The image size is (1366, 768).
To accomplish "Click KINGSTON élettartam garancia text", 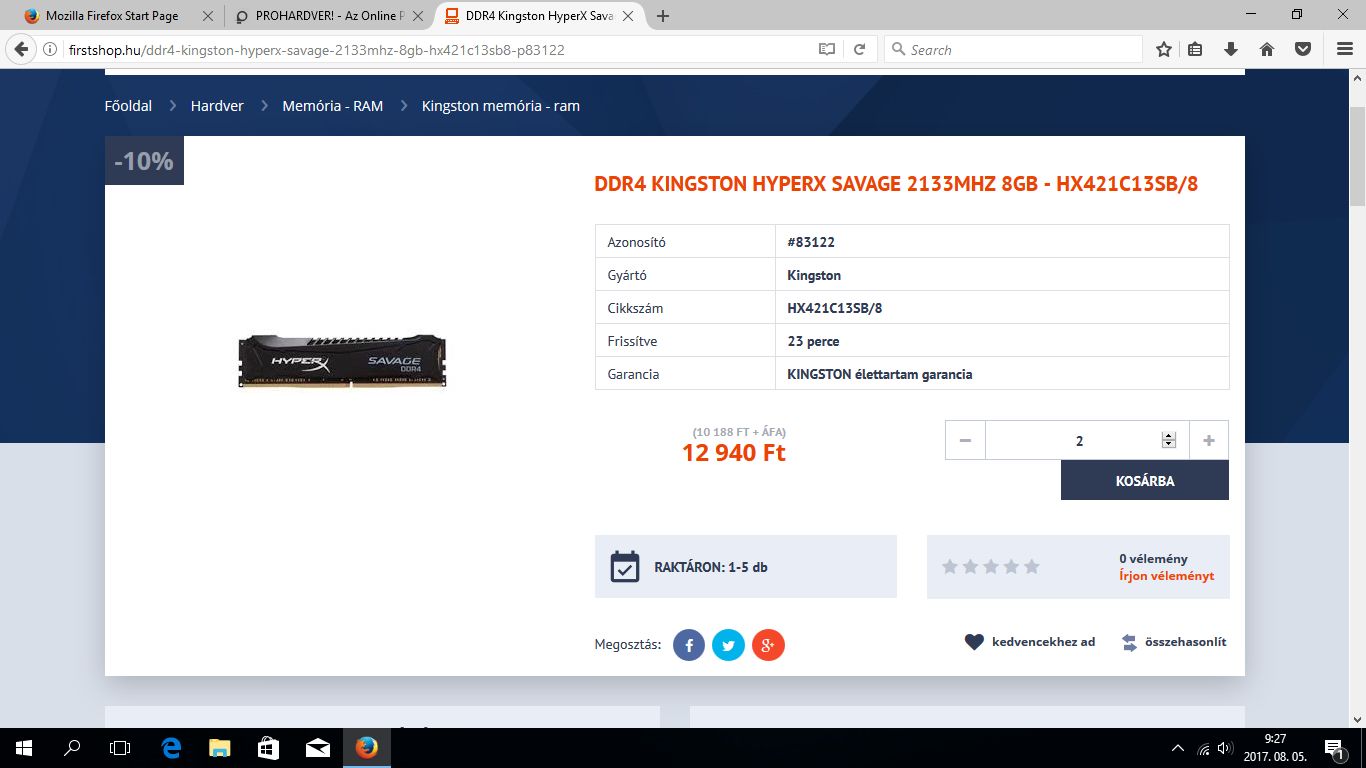I will [x=880, y=374].
